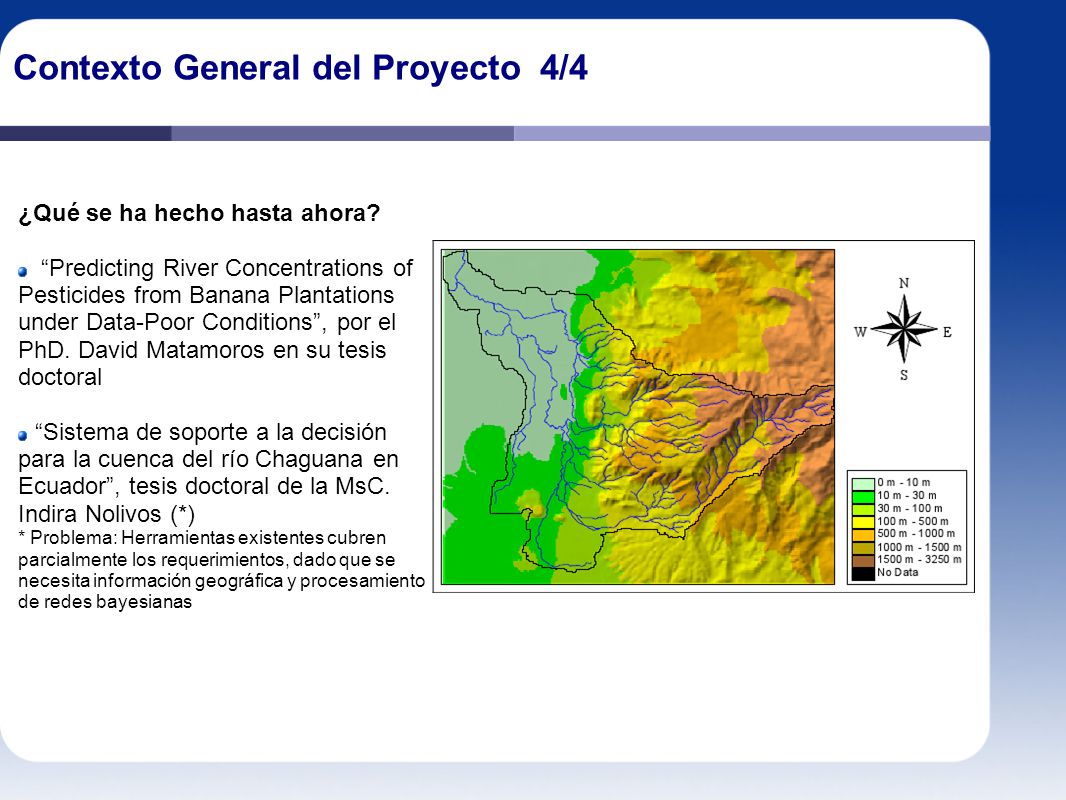Viewport: 1066px width, 800px height.
Task: Click the footnote line 'necesita información geográfica y procesamiento'
Action: [222, 581]
